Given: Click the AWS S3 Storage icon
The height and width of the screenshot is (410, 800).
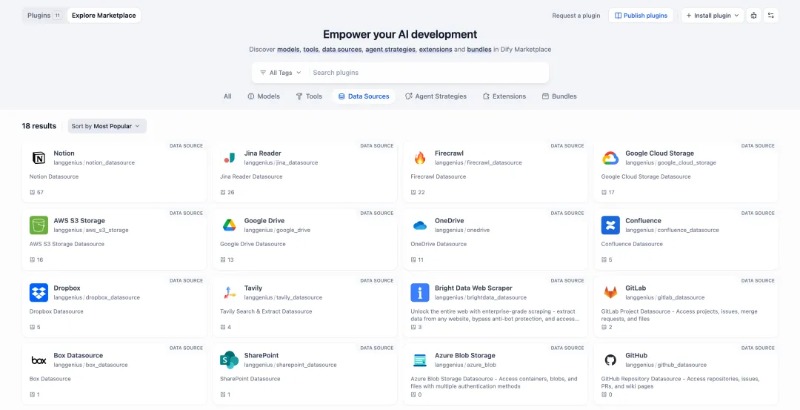Looking at the screenshot, I should pyautogui.click(x=39, y=225).
